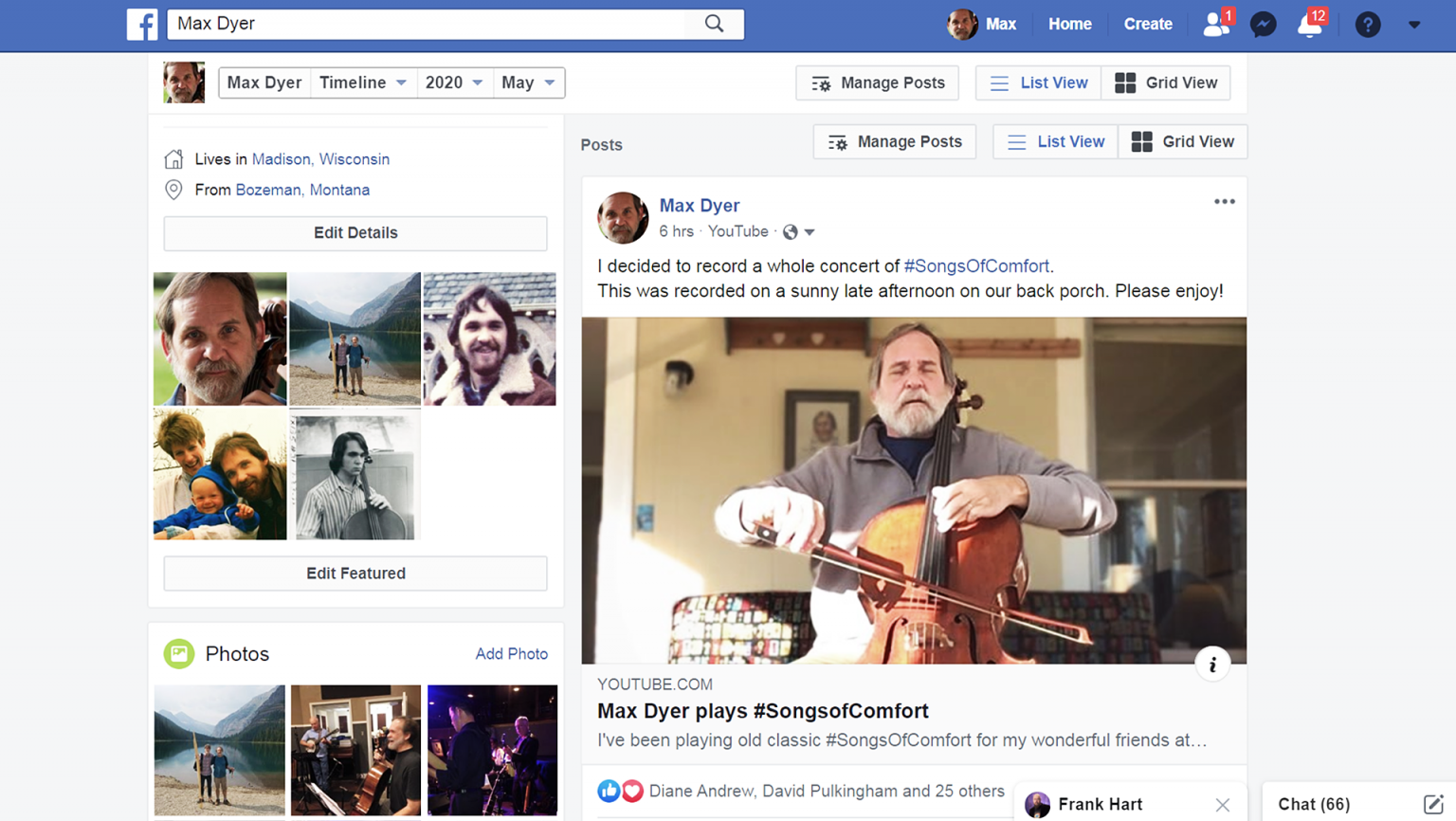
Task: Toggle the Chat (66) sidebar
Action: coord(1314,803)
